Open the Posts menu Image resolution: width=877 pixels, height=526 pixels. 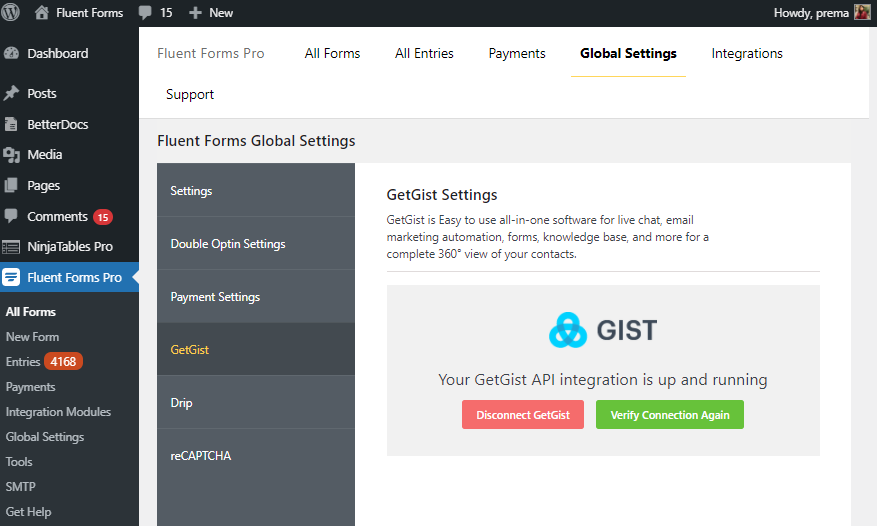coord(69,93)
